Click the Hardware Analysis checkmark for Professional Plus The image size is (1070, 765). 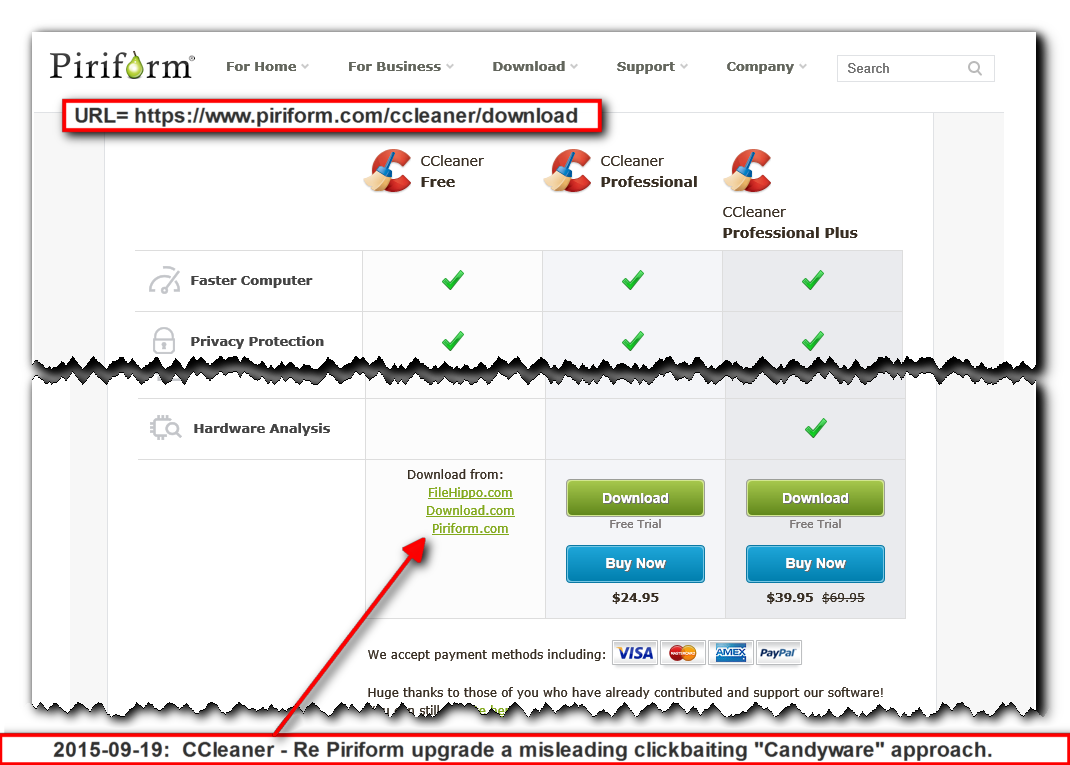(814, 427)
